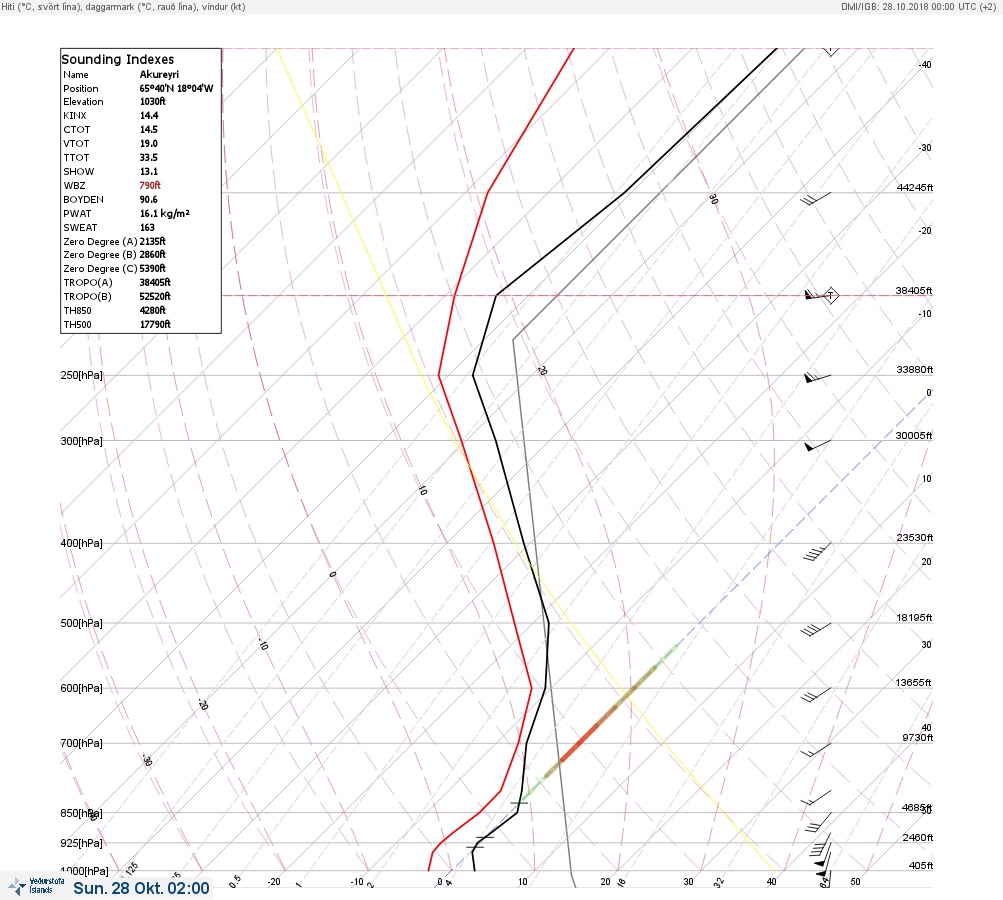This screenshot has width=1003, height=900.
Task: Click the Zero Degree (A) value '2135ft'
Action: pos(153,241)
